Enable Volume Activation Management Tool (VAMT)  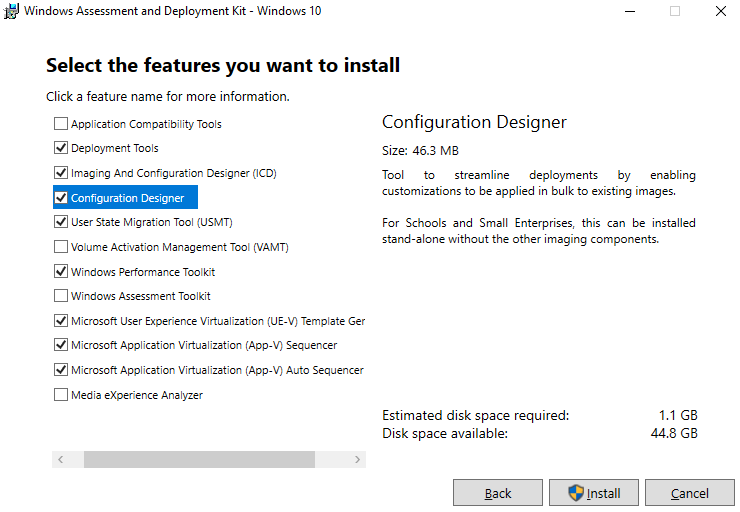click(x=61, y=247)
